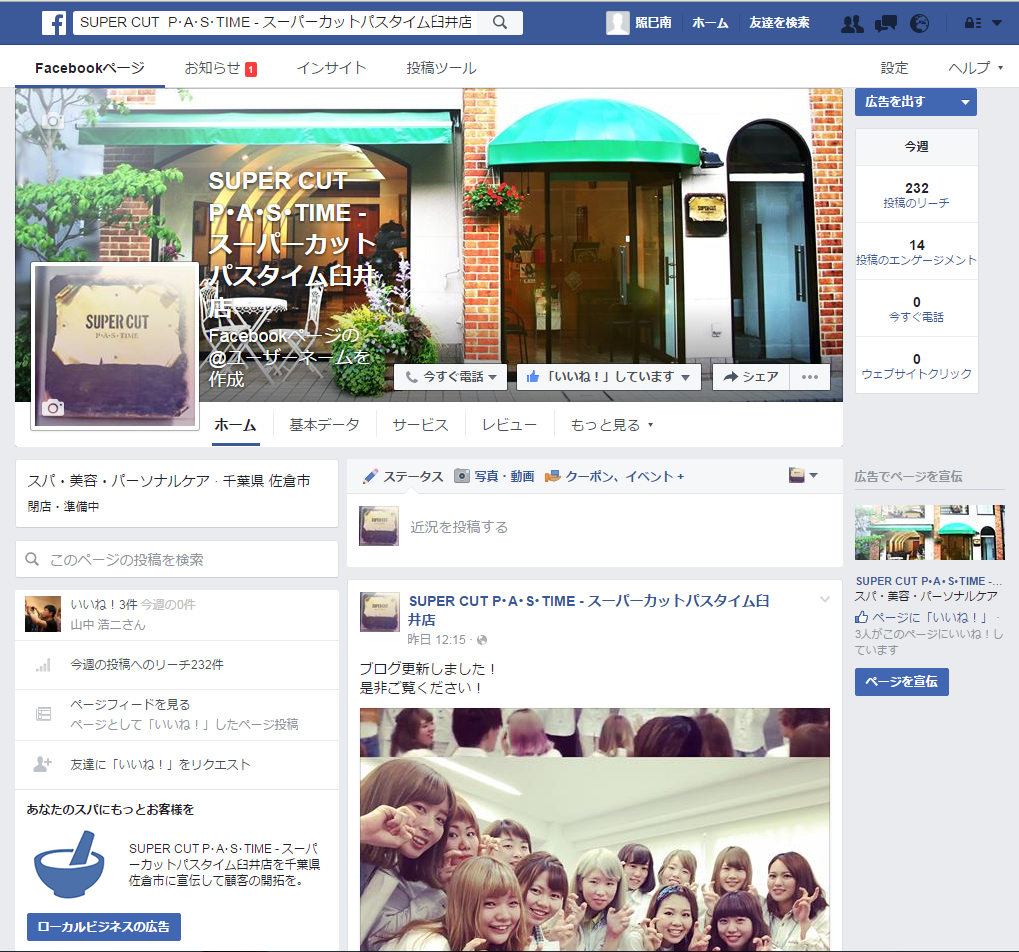1019x952 pixels.
Task: Click ホーム link in top bar
Action: click(x=710, y=23)
